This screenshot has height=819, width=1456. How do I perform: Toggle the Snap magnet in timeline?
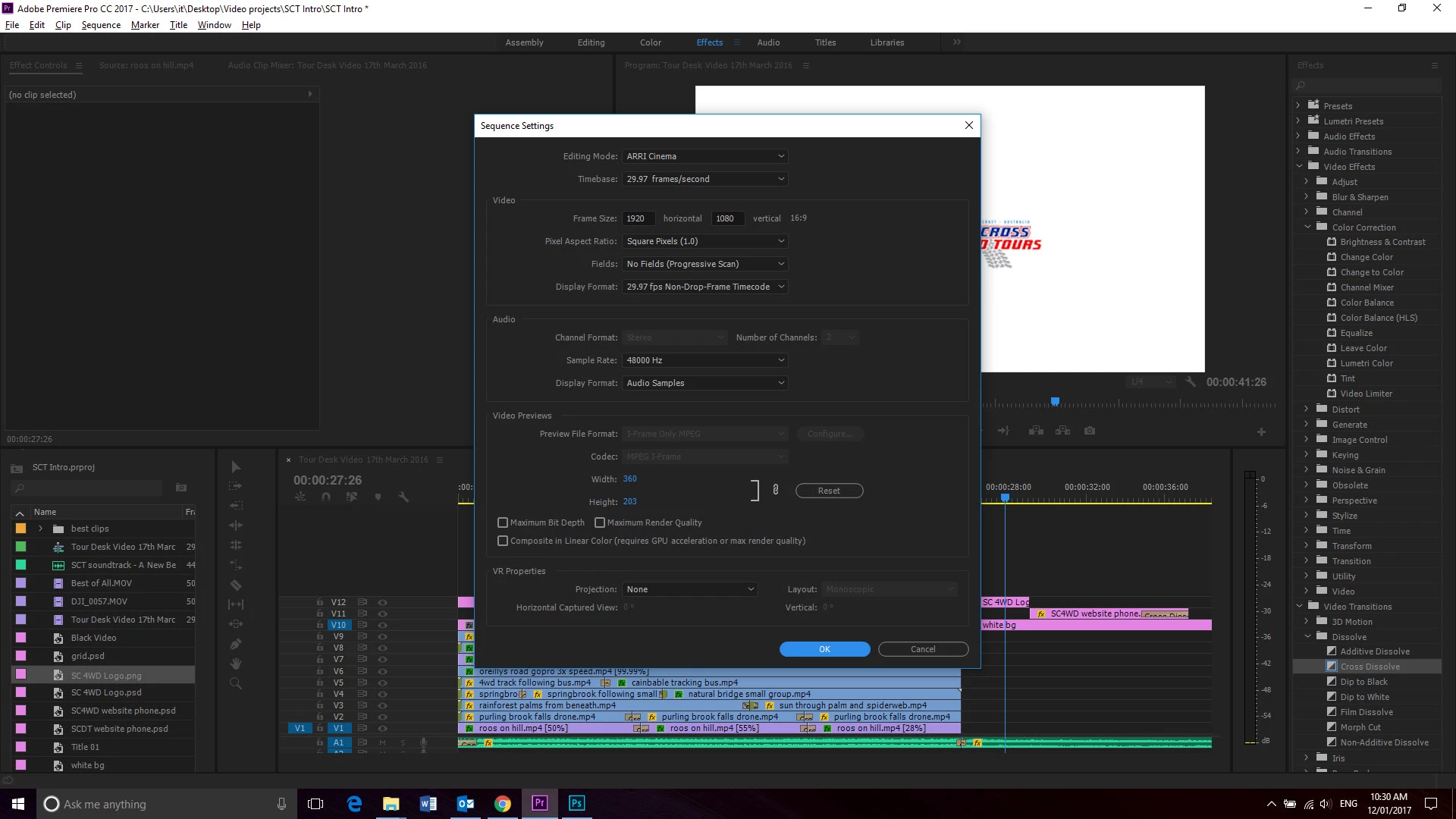coord(326,497)
